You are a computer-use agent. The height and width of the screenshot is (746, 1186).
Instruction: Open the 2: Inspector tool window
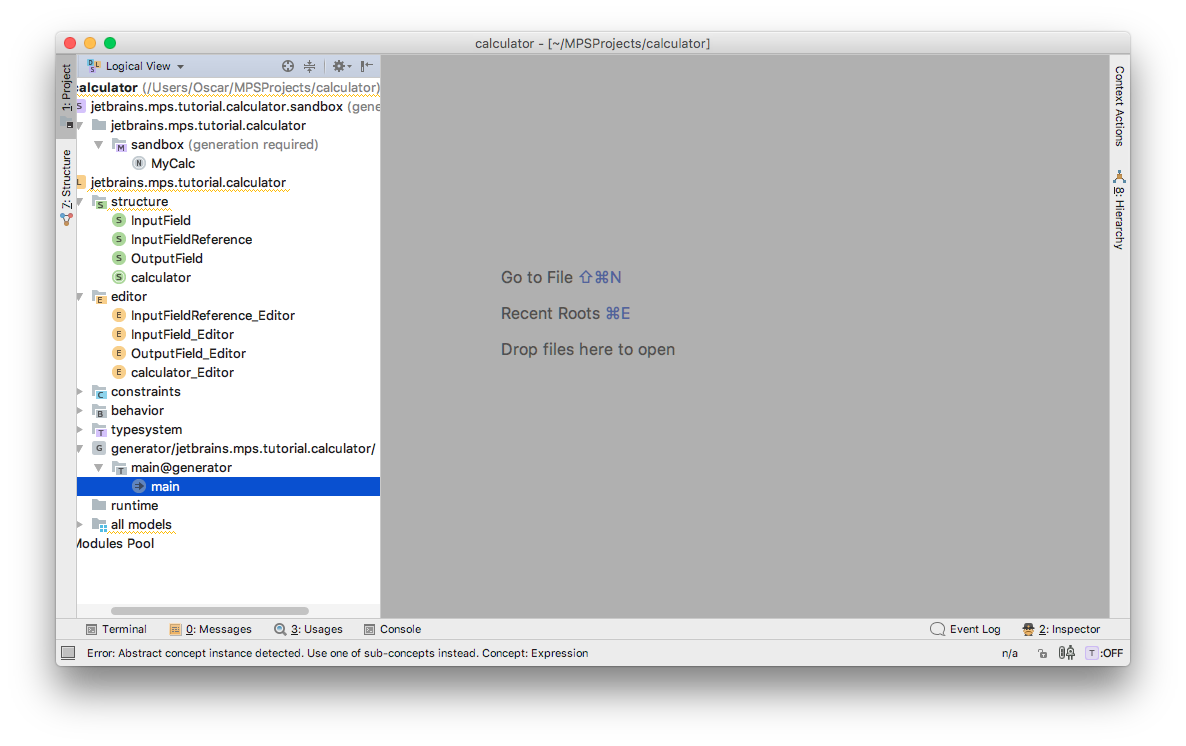[1061, 629]
